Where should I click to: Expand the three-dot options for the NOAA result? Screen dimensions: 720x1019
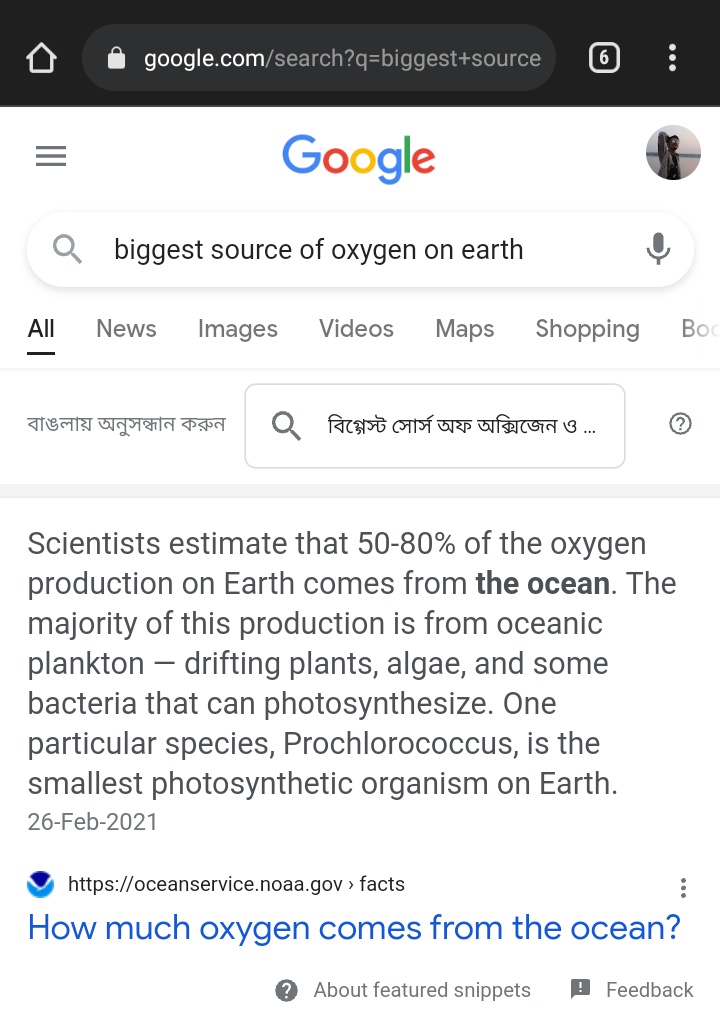click(683, 888)
